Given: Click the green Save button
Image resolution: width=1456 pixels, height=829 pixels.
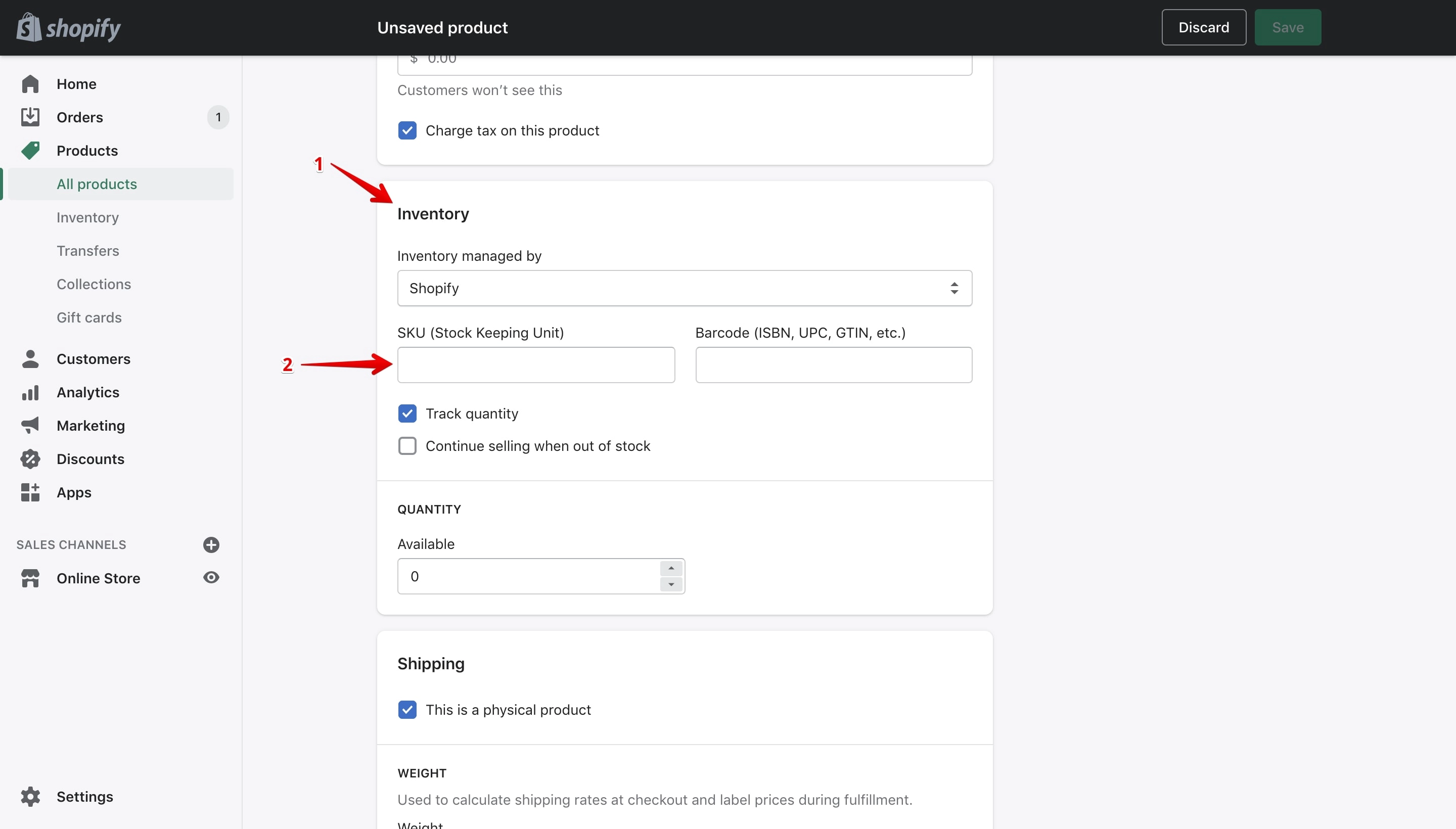Looking at the screenshot, I should [x=1288, y=27].
